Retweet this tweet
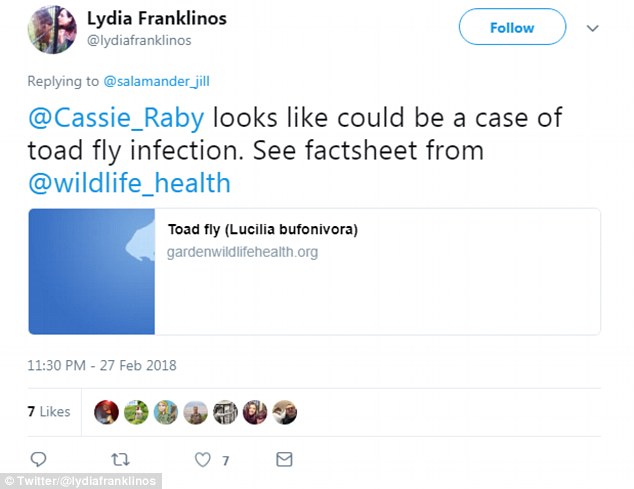634x489 pixels. click(x=119, y=459)
